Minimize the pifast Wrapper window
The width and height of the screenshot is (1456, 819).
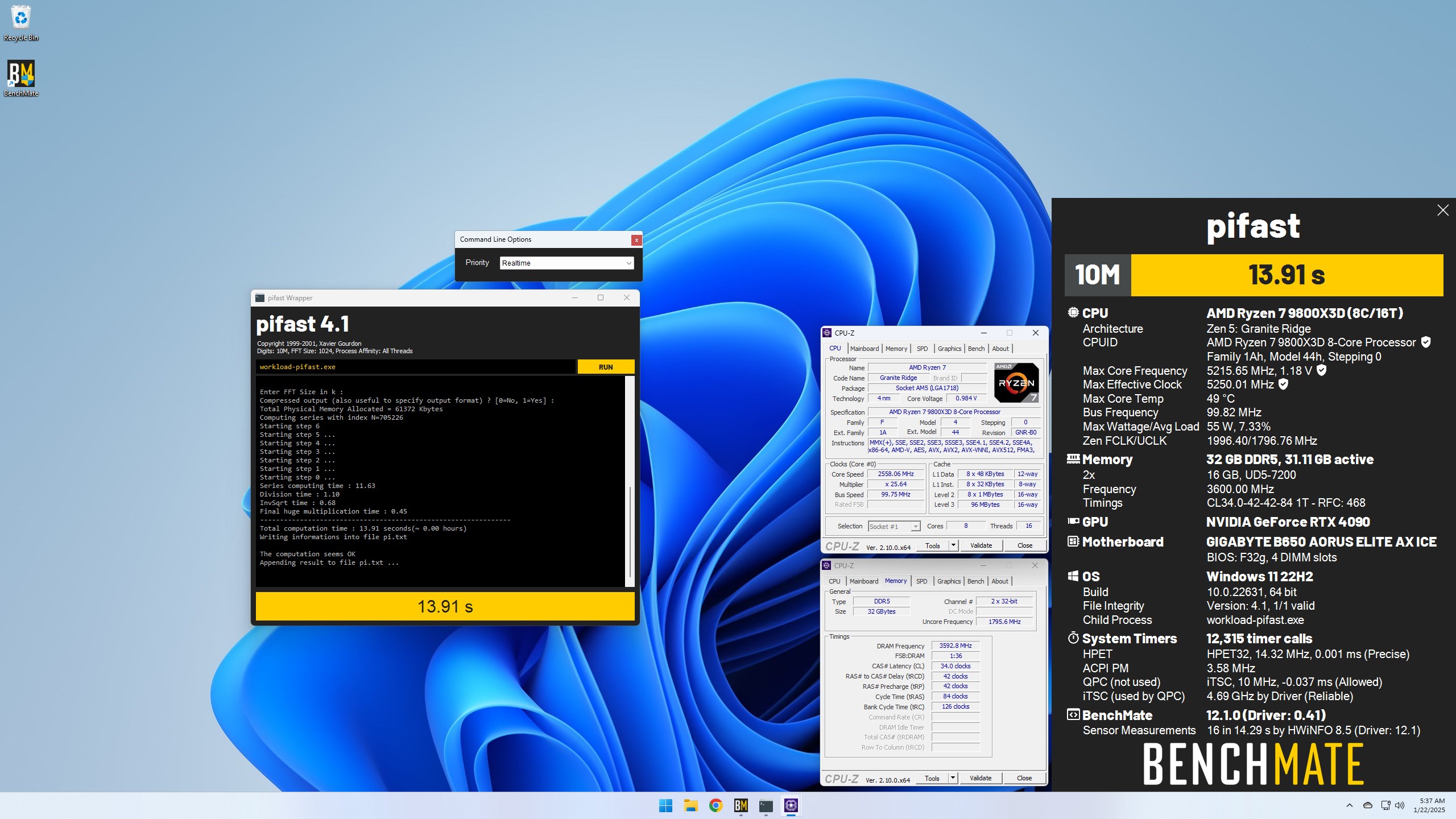pos(574,298)
